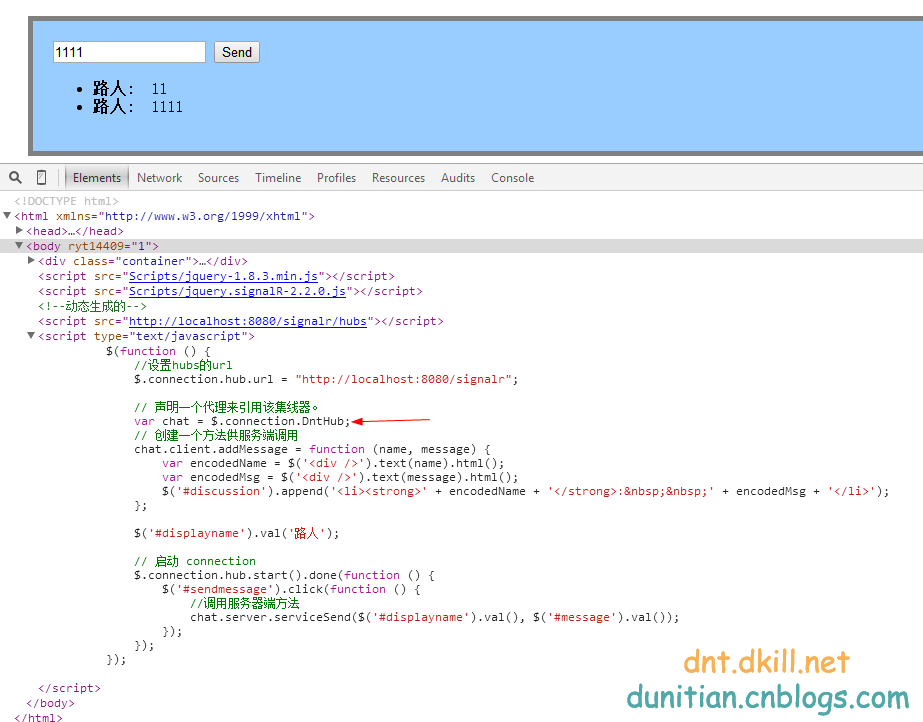Click the DevTools inspect element magnifier icon
Screen dimensions: 923x722
15,177
